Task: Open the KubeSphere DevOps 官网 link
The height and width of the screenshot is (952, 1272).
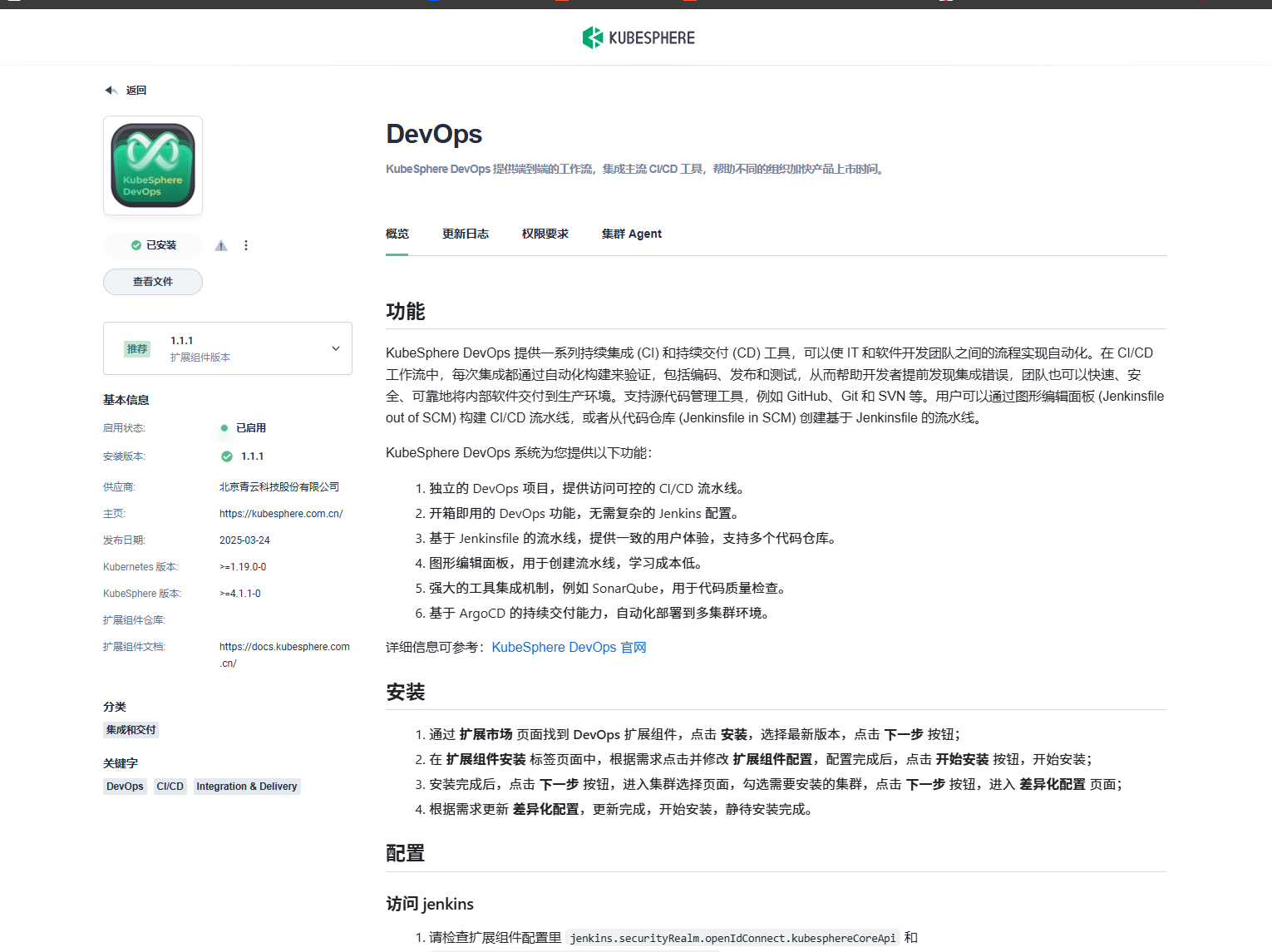Action: coord(569,647)
